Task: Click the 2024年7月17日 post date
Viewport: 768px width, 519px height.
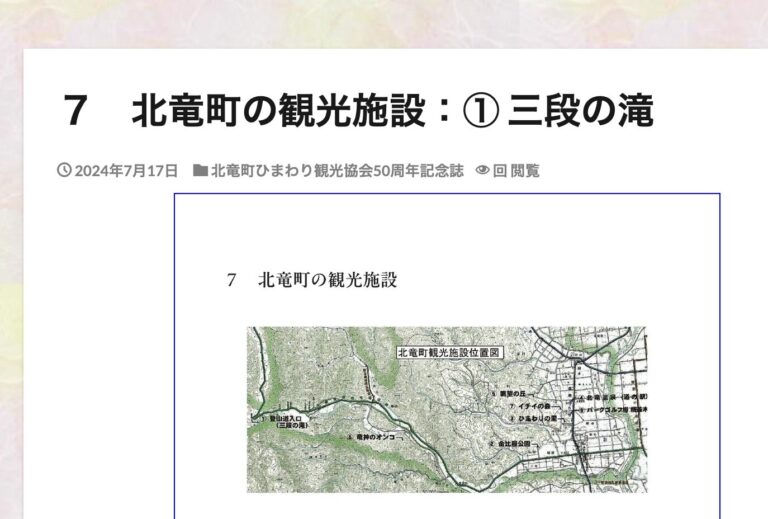Action: tap(126, 171)
